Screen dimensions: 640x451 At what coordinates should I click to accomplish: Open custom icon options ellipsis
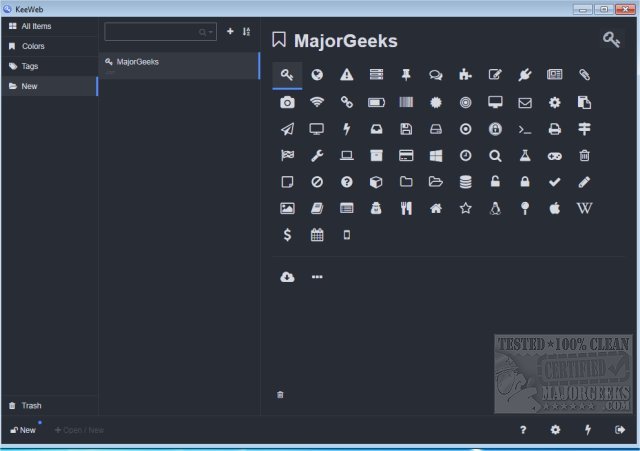[317, 277]
